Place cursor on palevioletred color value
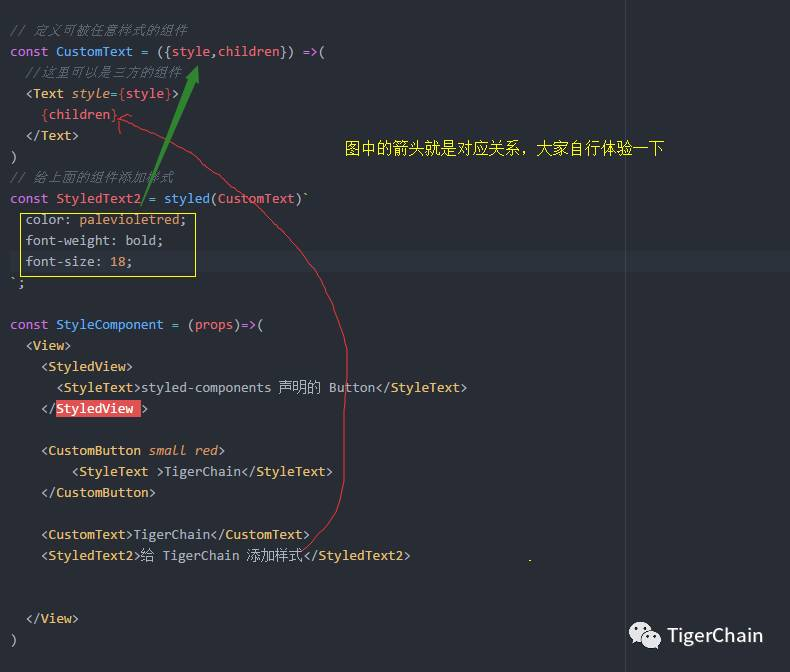The width and height of the screenshot is (790, 672). [132, 220]
